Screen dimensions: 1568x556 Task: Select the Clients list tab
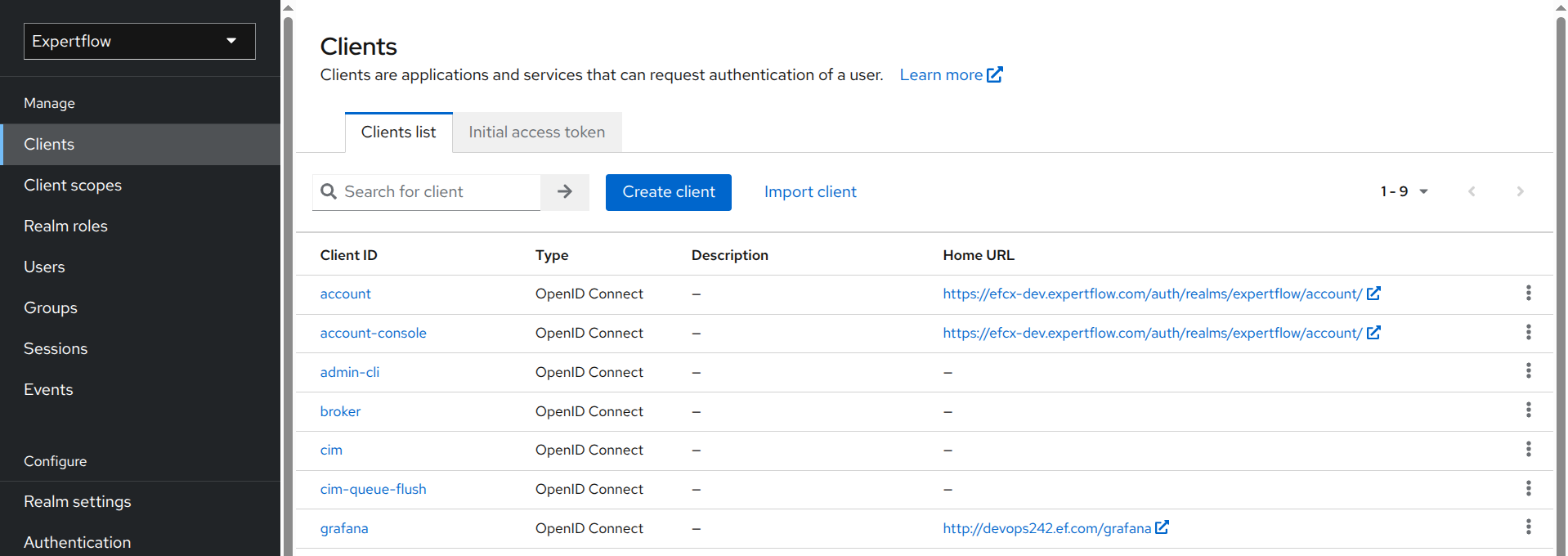(398, 132)
